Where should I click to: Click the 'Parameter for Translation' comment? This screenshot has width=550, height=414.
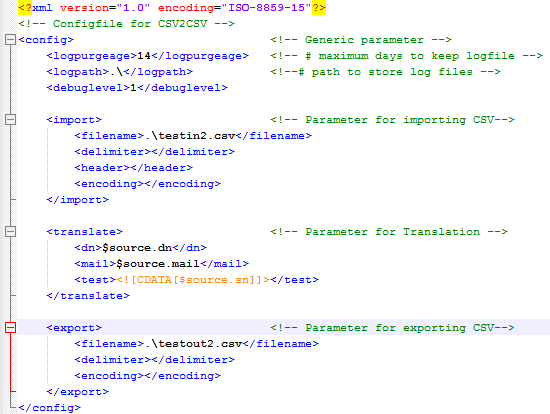(389, 232)
